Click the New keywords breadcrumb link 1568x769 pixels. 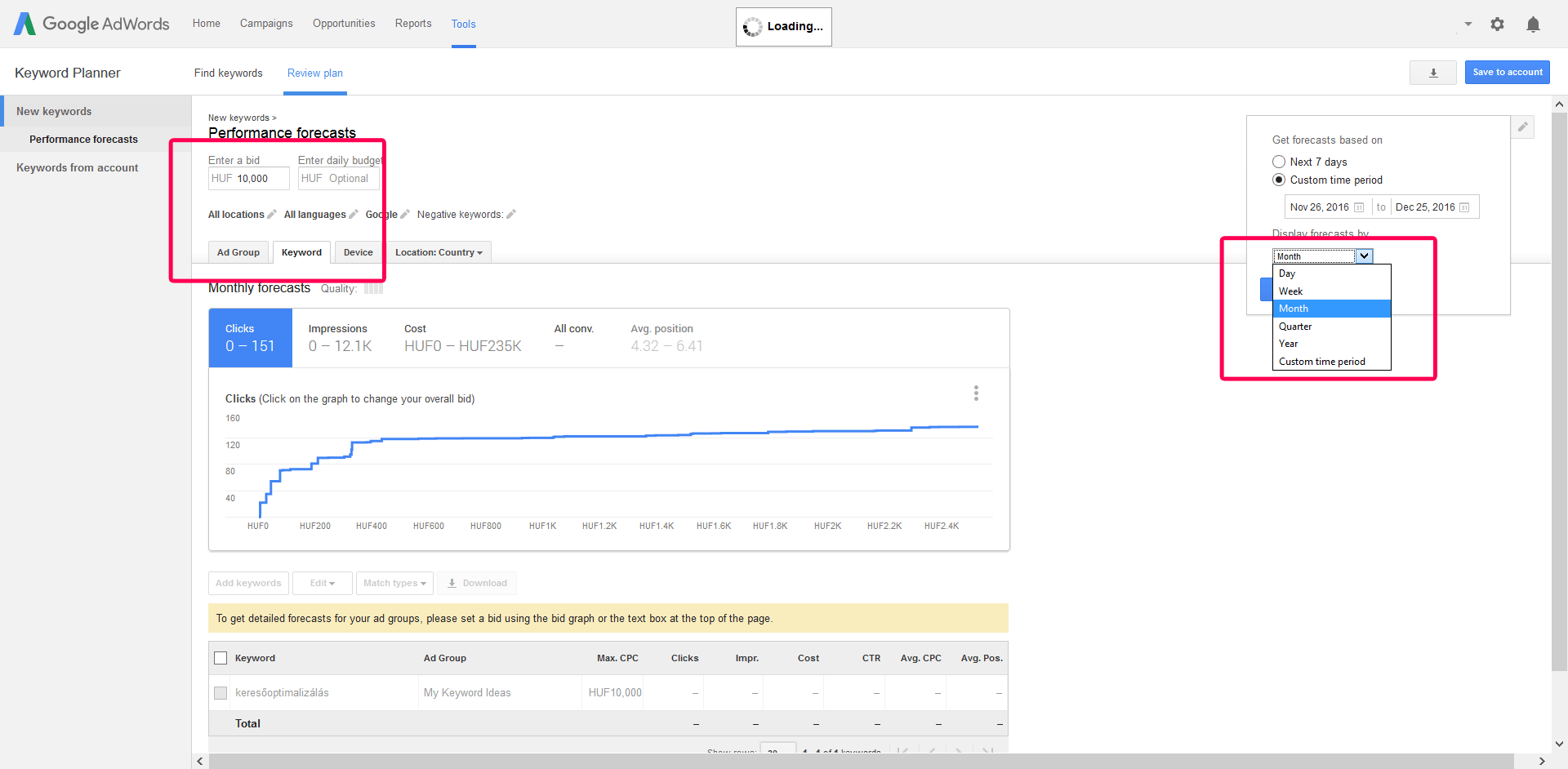(238, 118)
